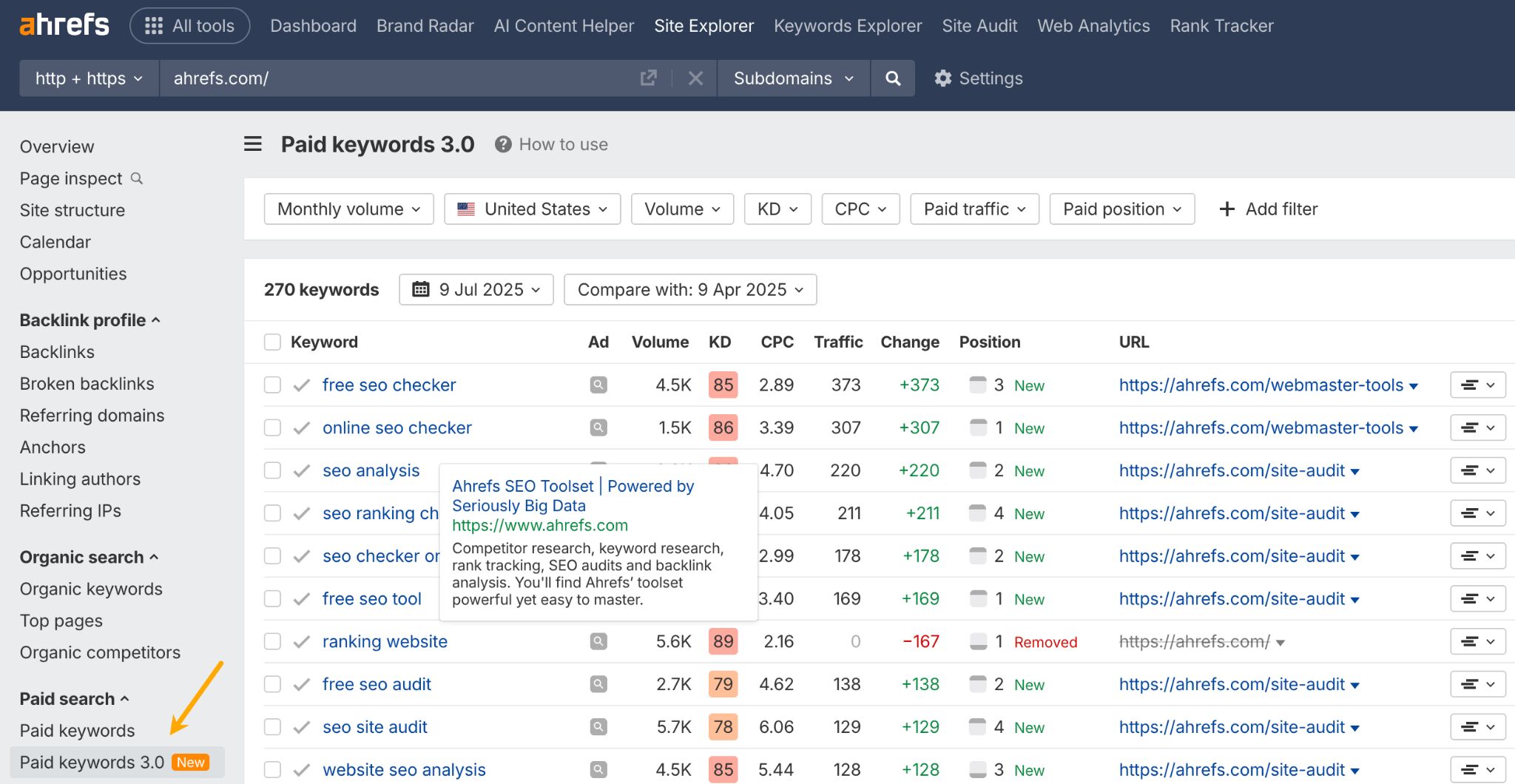Open report Settings via the gear icon
The image size is (1515, 784).
(942, 78)
